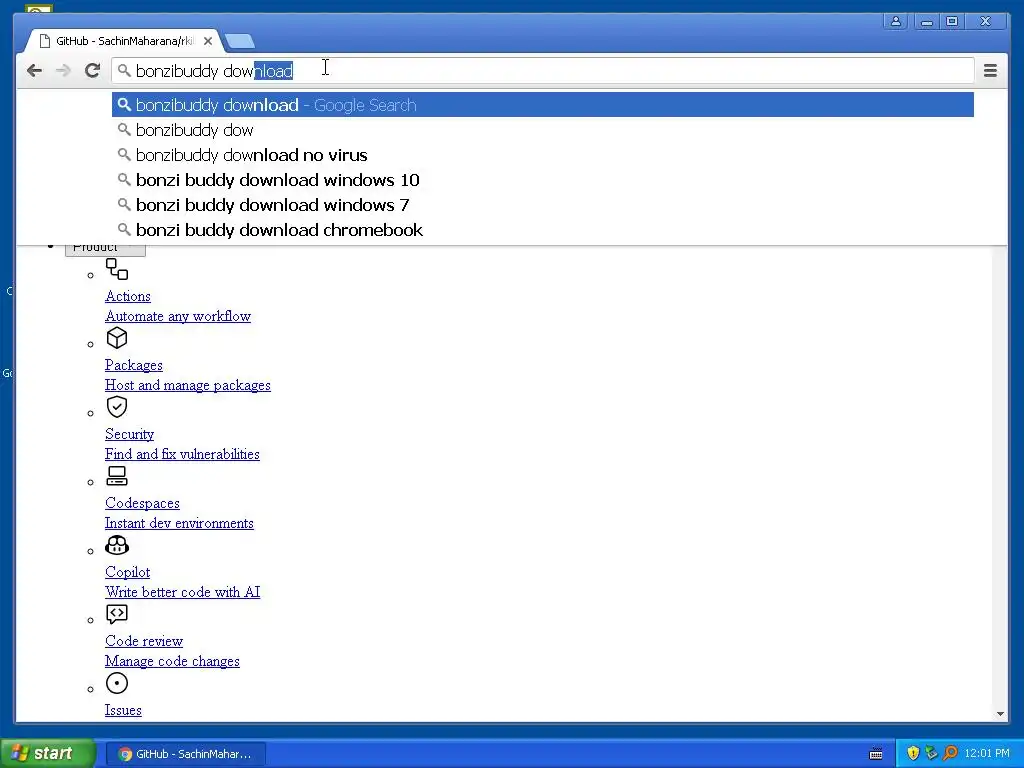Viewport: 1024px width, 768px height.
Task: Open the Windows Start menu
Action: 48,753
